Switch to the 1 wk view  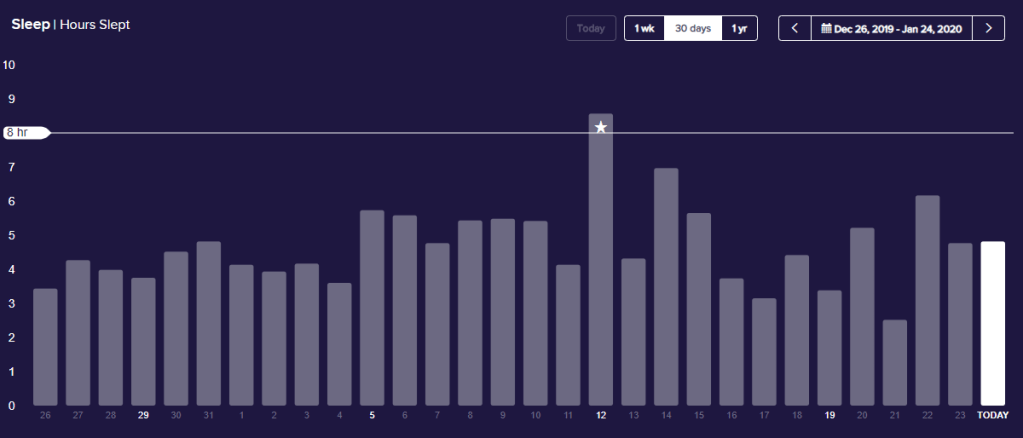coord(645,28)
